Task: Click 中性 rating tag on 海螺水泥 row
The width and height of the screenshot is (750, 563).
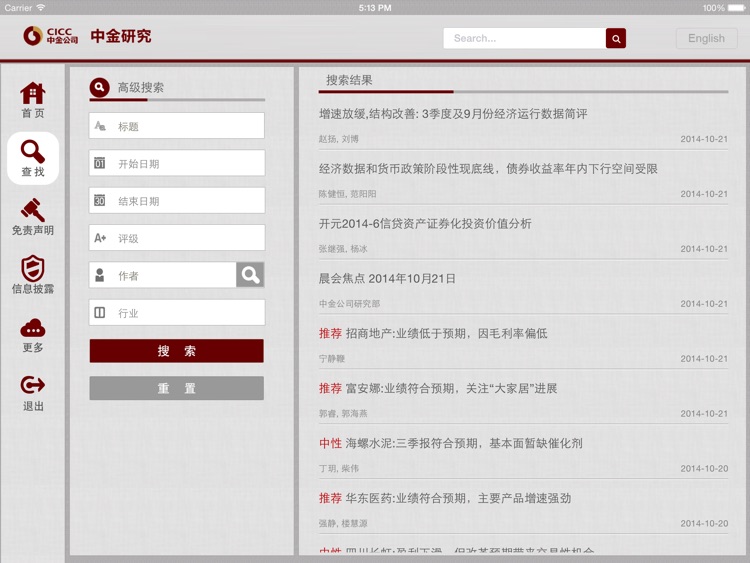Action: [330, 443]
